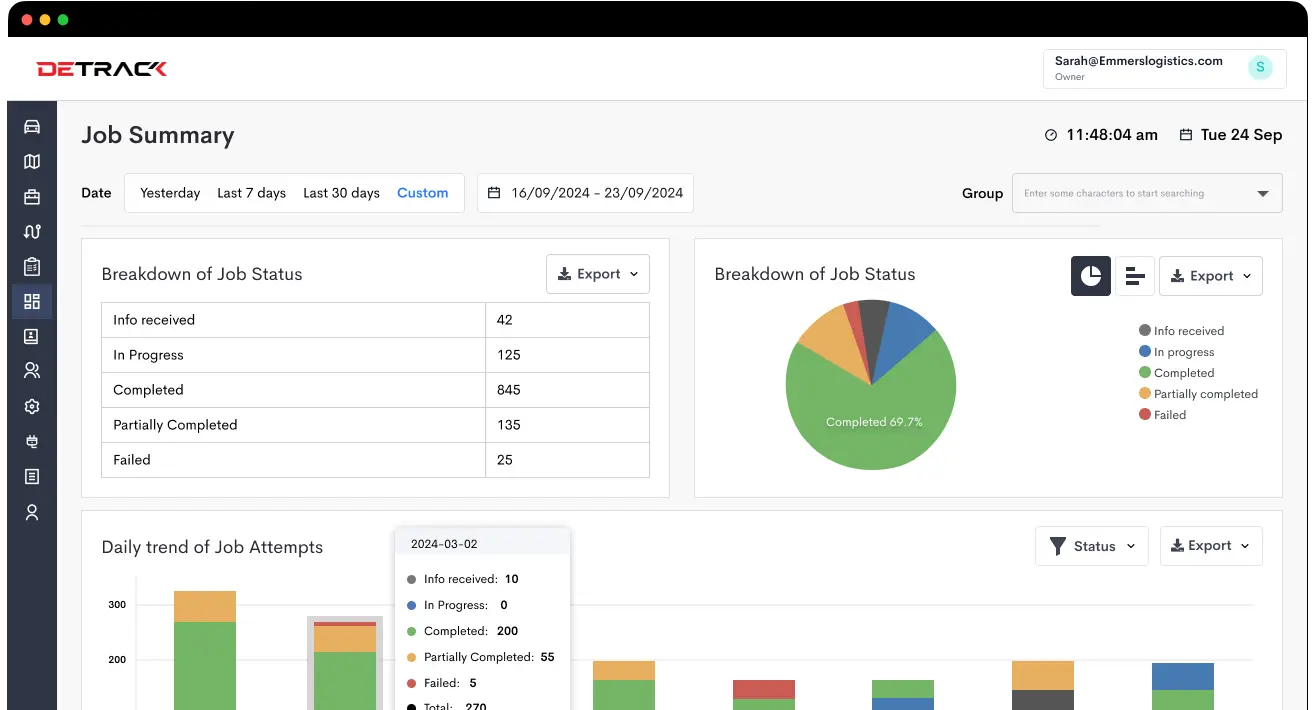
Task: Click the calendar icon next to Tue 24 Sep
Action: 1186,135
